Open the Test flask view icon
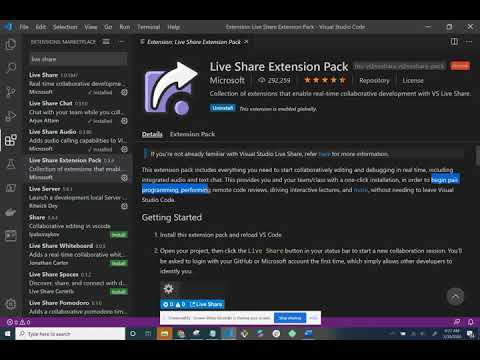 [11, 164]
